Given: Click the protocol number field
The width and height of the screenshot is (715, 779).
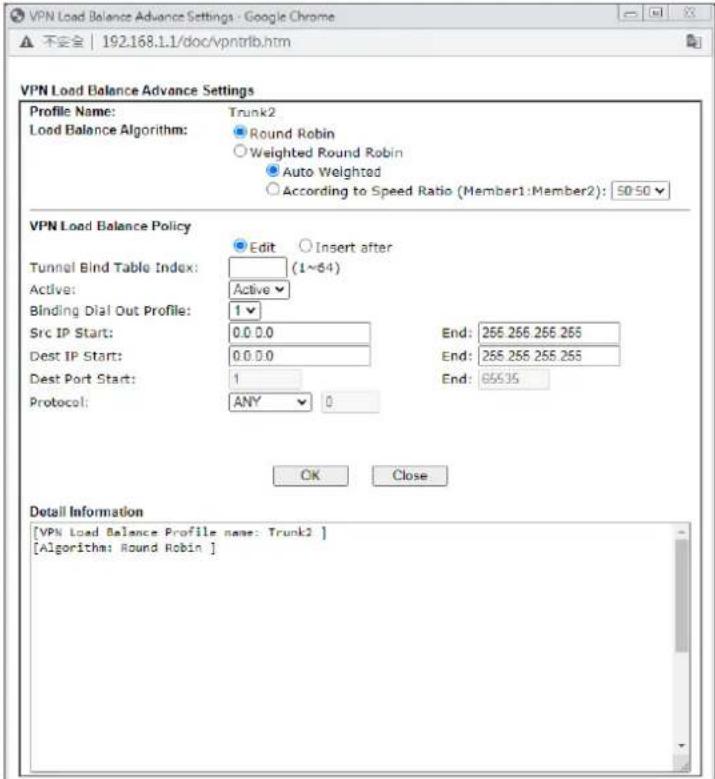Looking at the screenshot, I should (x=350, y=402).
